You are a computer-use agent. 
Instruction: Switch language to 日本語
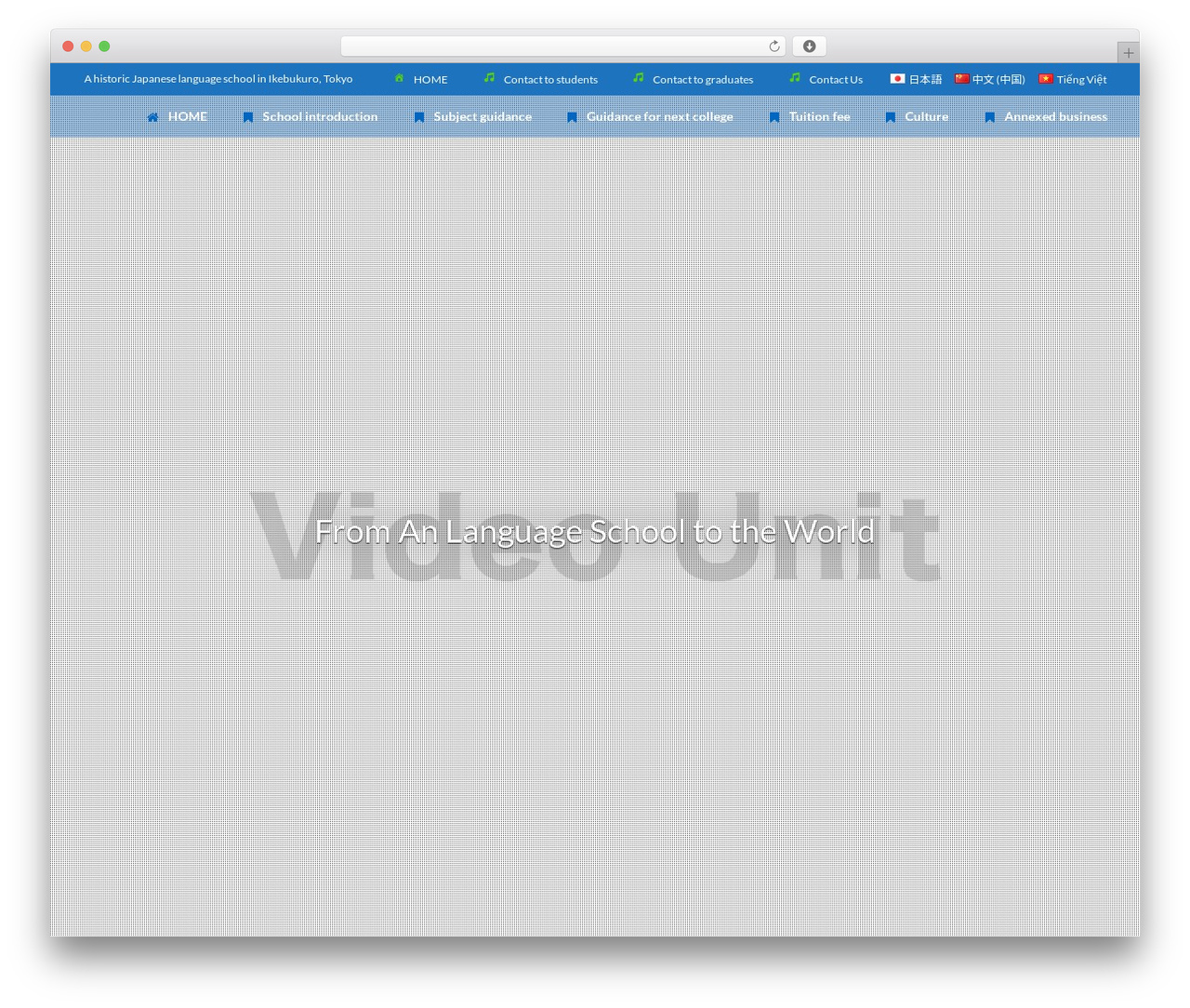[925, 79]
